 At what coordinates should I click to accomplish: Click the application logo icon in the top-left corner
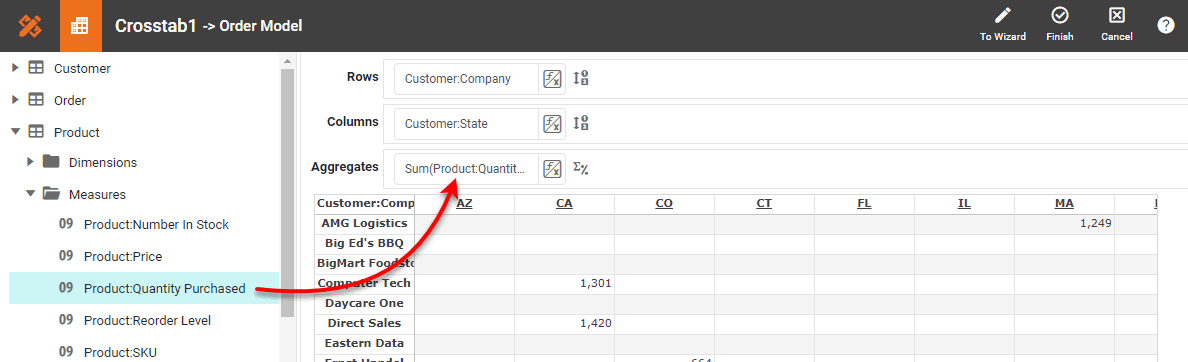pos(29,26)
